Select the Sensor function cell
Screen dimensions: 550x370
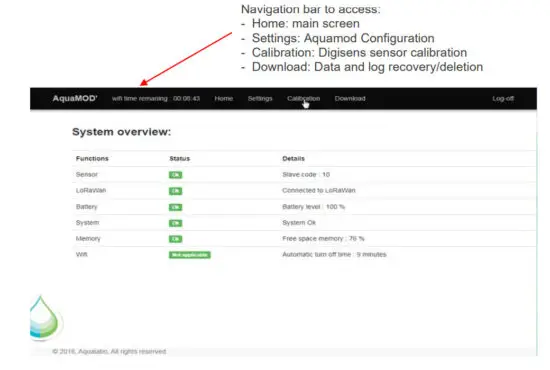87,174
